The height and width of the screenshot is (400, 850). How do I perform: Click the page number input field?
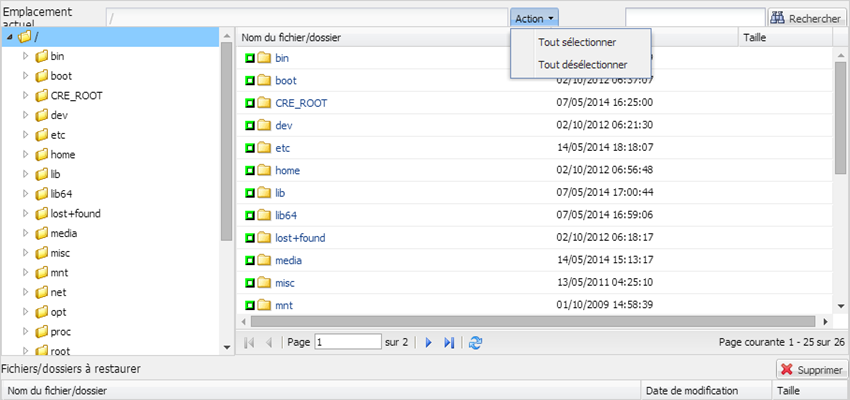pyautogui.click(x=348, y=343)
